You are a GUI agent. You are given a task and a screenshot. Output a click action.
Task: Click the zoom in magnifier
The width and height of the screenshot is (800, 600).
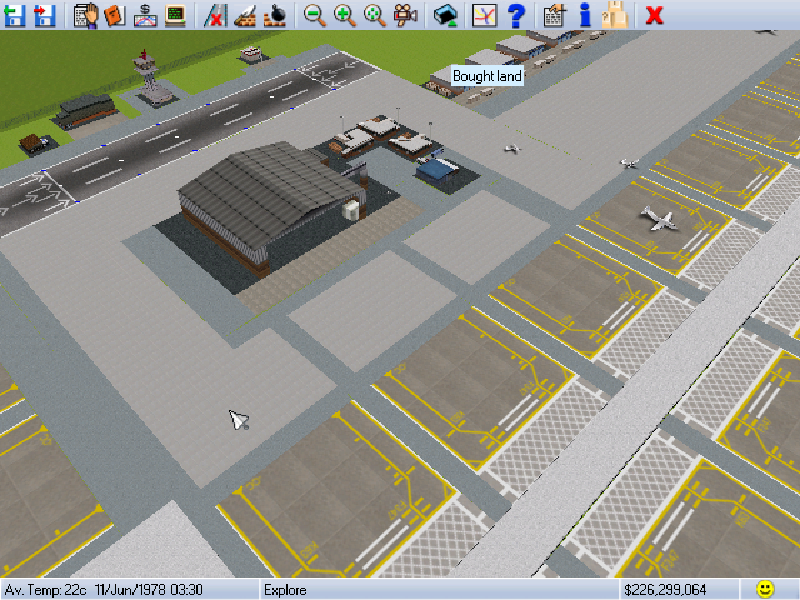click(x=345, y=14)
